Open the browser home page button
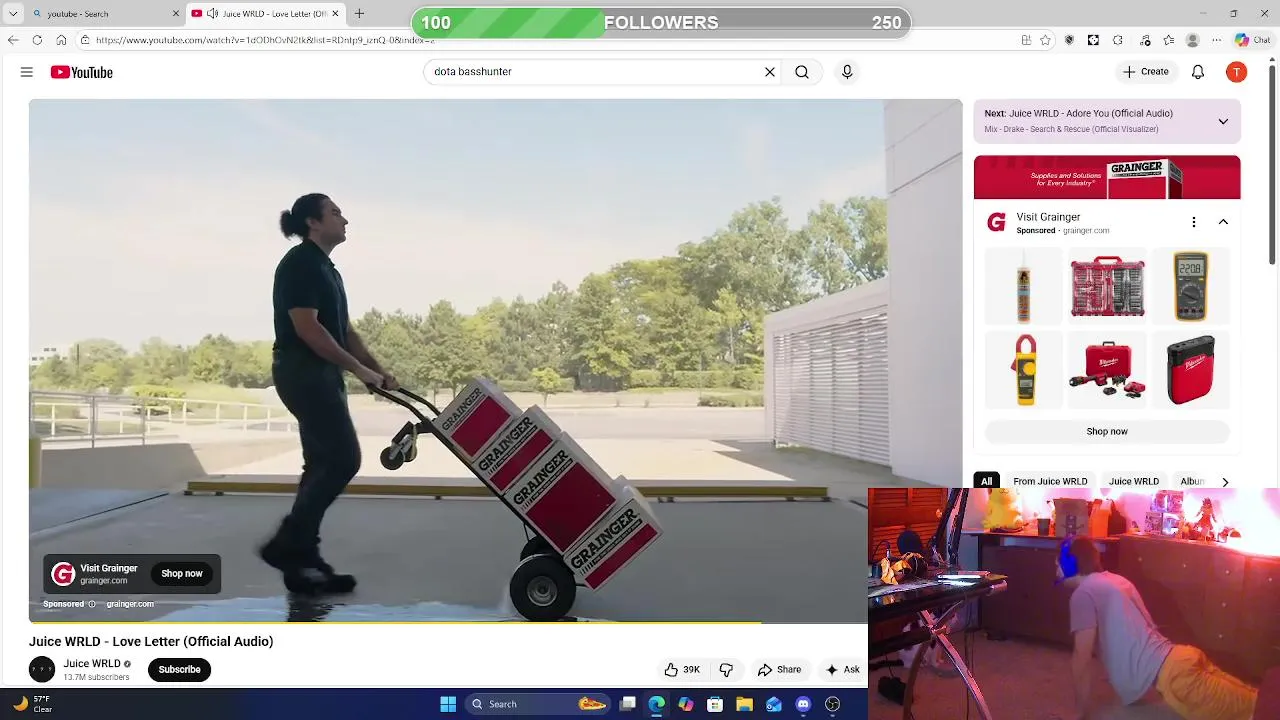Viewport: 1280px width, 720px height. [61, 40]
